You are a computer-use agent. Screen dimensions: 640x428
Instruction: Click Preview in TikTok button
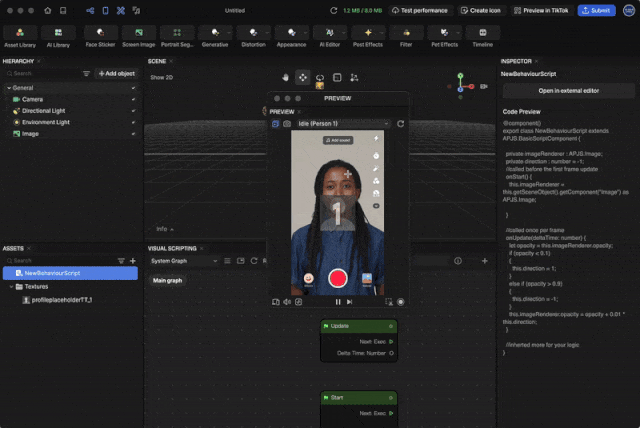pos(541,11)
